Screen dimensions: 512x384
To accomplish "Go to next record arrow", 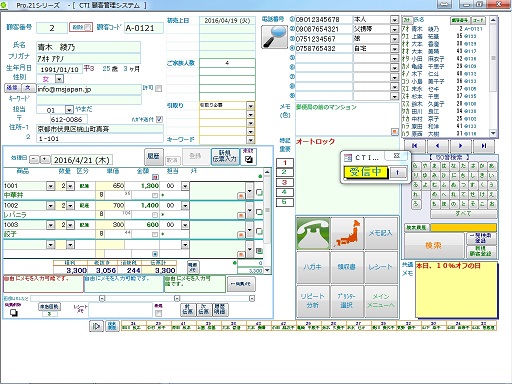I will (x=460, y=146).
